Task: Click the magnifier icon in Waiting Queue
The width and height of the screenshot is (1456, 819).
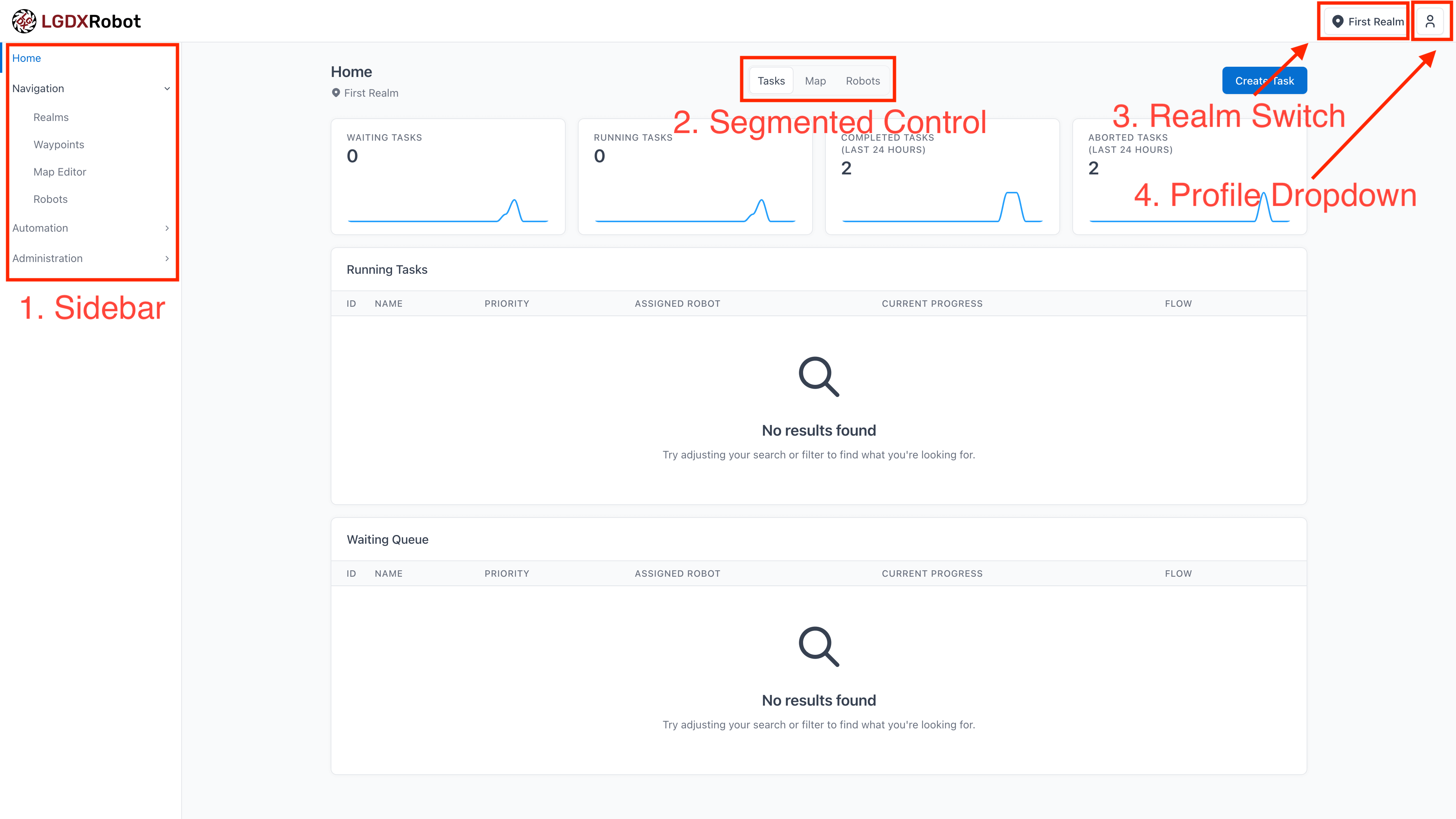Action: [x=819, y=646]
